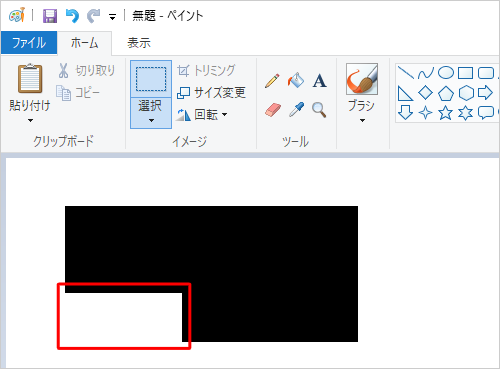The width and height of the screenshot is (500, 369).
Task: Select the Fill with color bucket tool
Action: click(296, 80)
